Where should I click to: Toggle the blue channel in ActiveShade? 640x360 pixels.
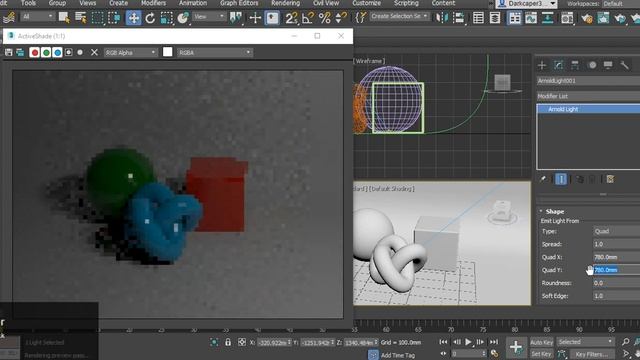(x=58, y=52)
